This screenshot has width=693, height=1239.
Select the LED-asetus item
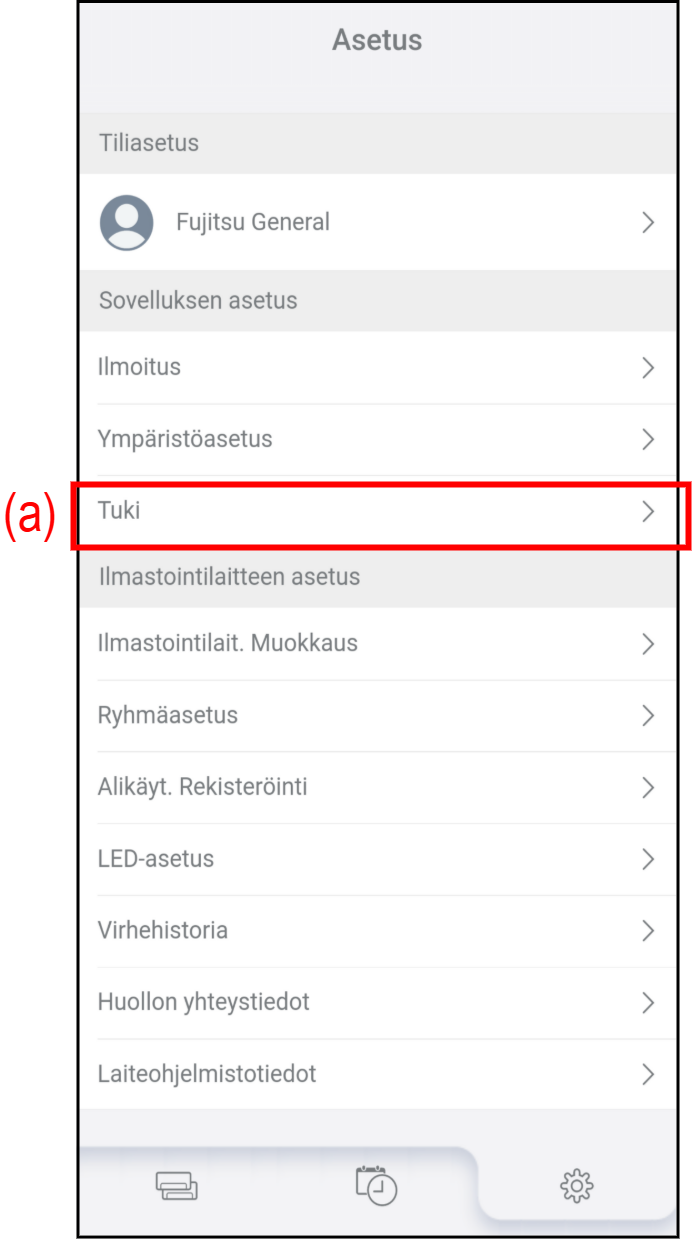[x=156, y=859]
